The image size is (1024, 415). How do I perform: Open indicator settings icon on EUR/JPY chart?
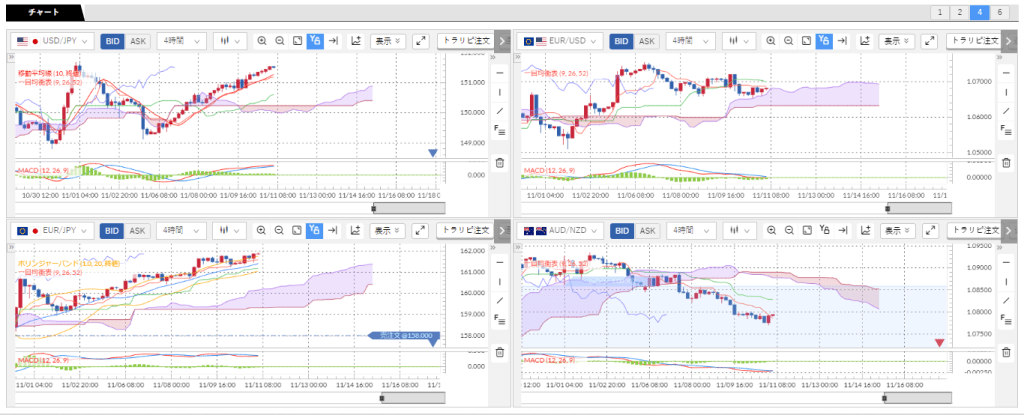point(356,231)
